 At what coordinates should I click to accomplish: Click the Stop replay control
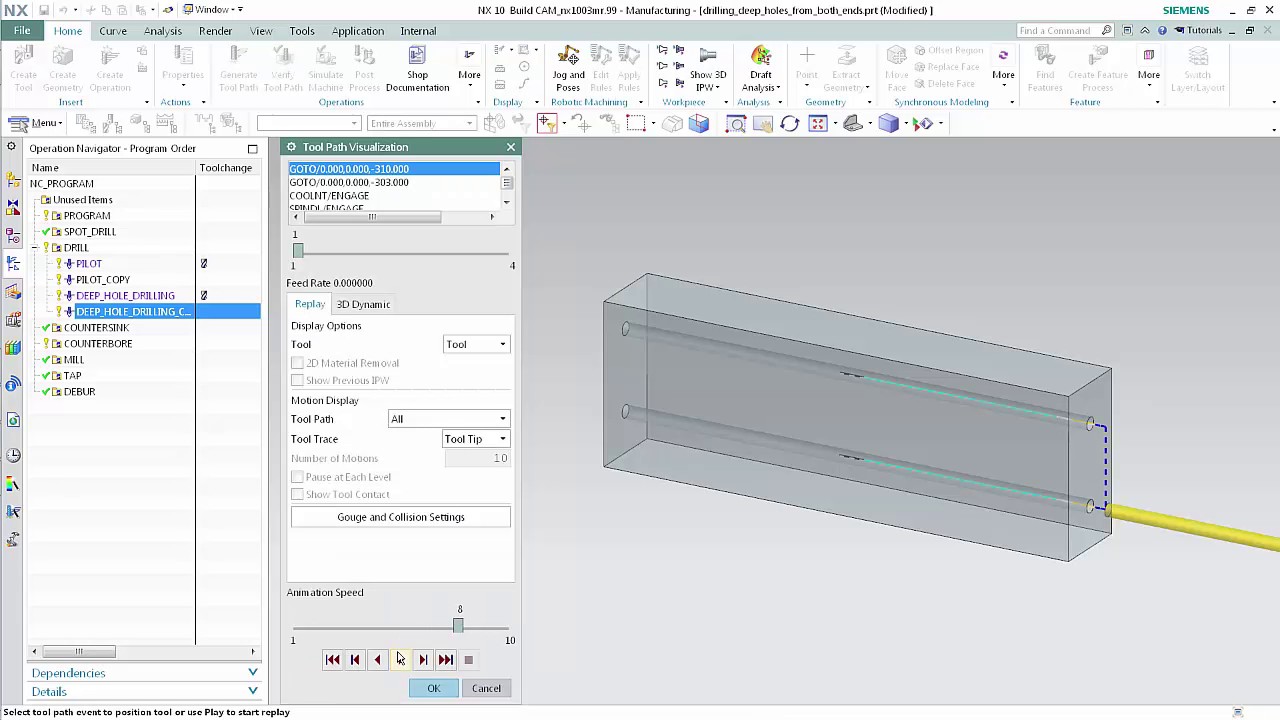pos(468,659)
